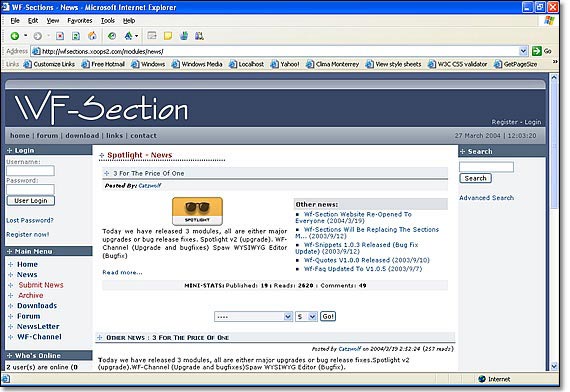Open the Clima Monterrey links bar shortcut
The image size is (570, 392).
[x=333, y=64]
